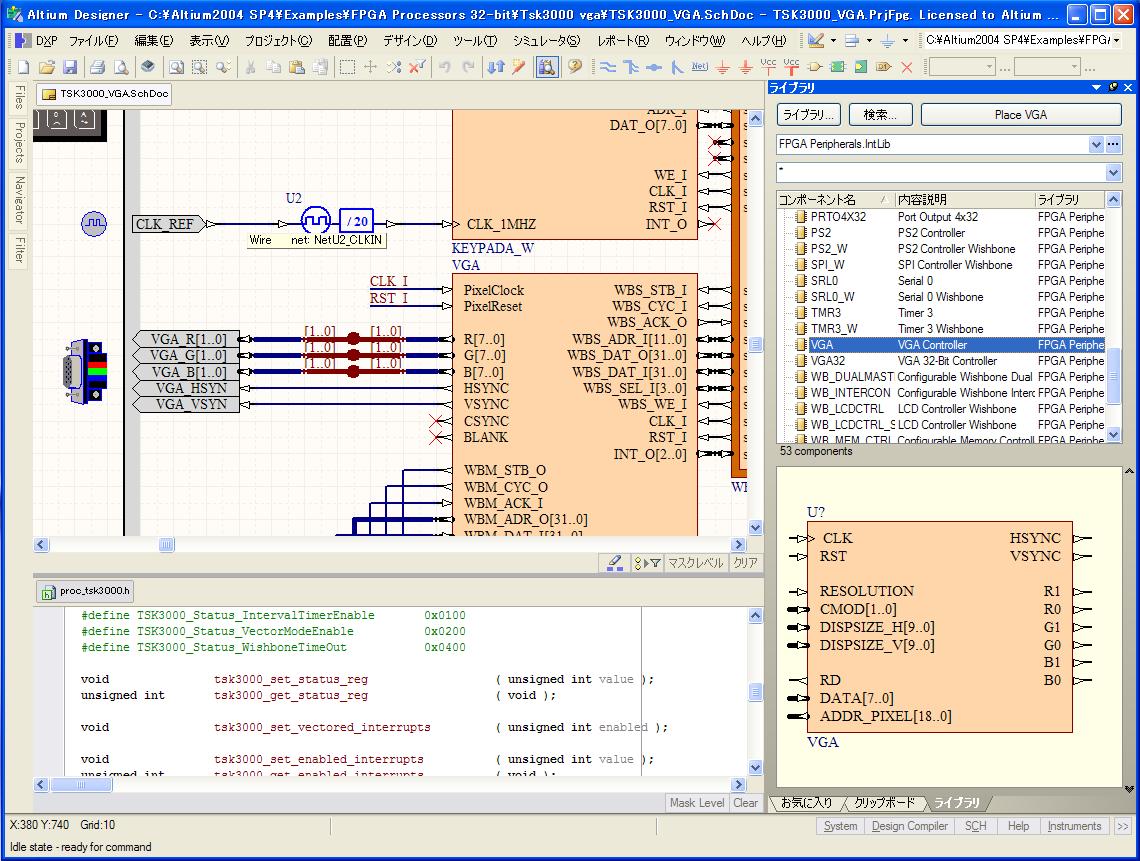Open the Design Compiler status button
The width and height of the screenshot is (1140, 861).
[910, 826]
